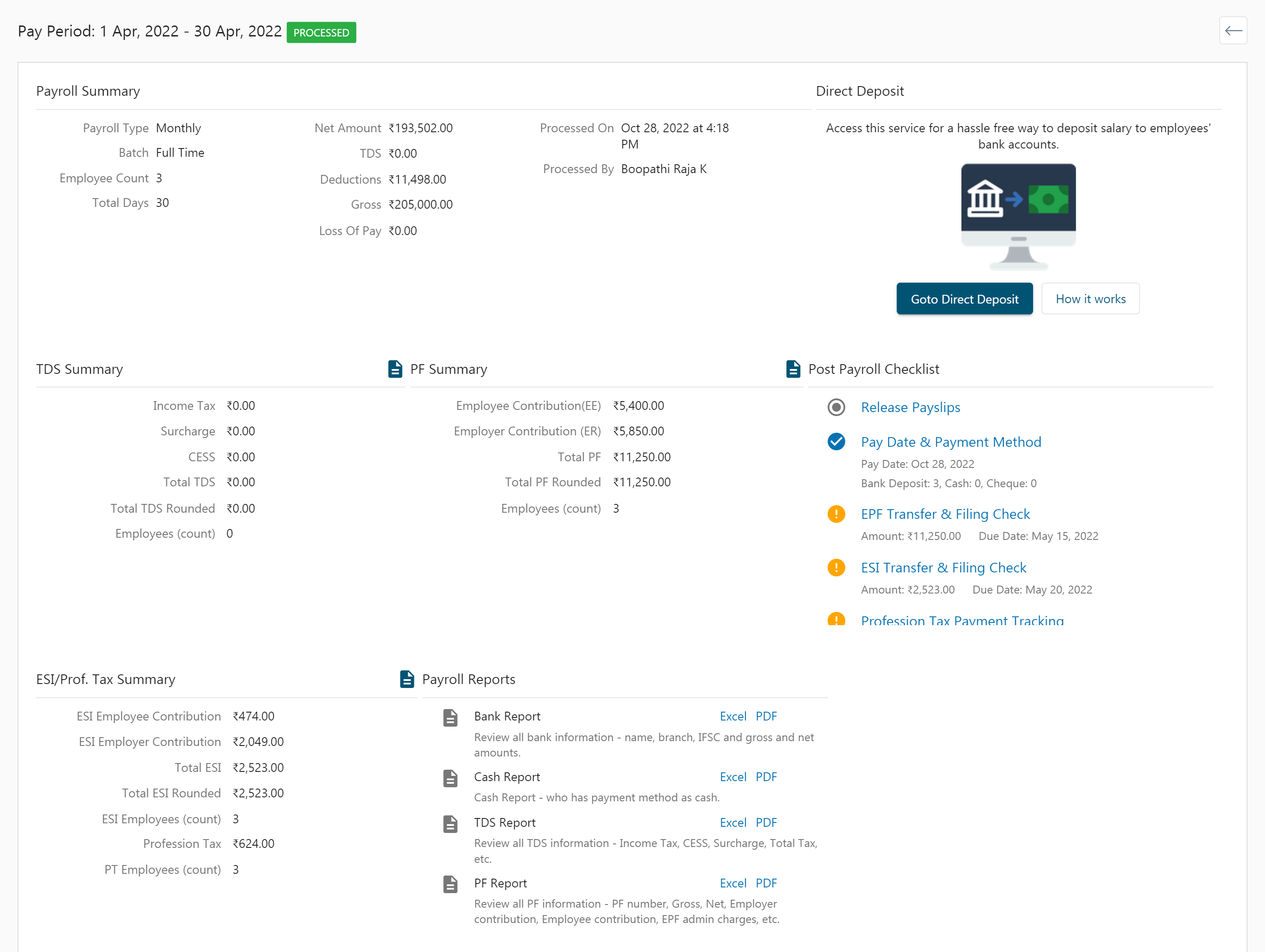Download TDS Report as Excel
This screenshot has height=952, width=1265.
tap(733, 823)
